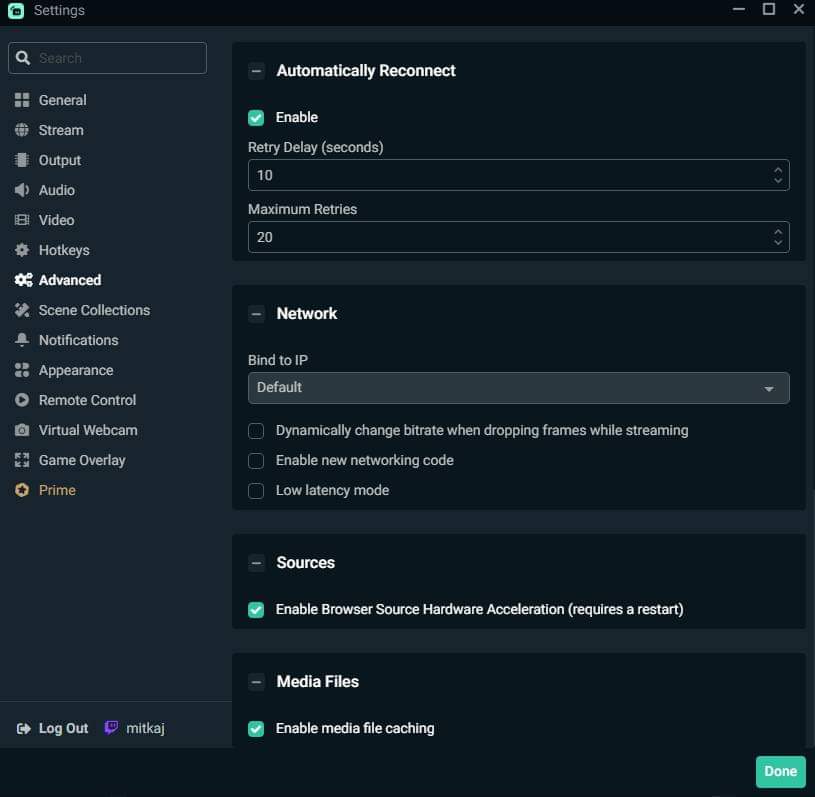Check Dynamically change bitrate option

click(256, 431)
